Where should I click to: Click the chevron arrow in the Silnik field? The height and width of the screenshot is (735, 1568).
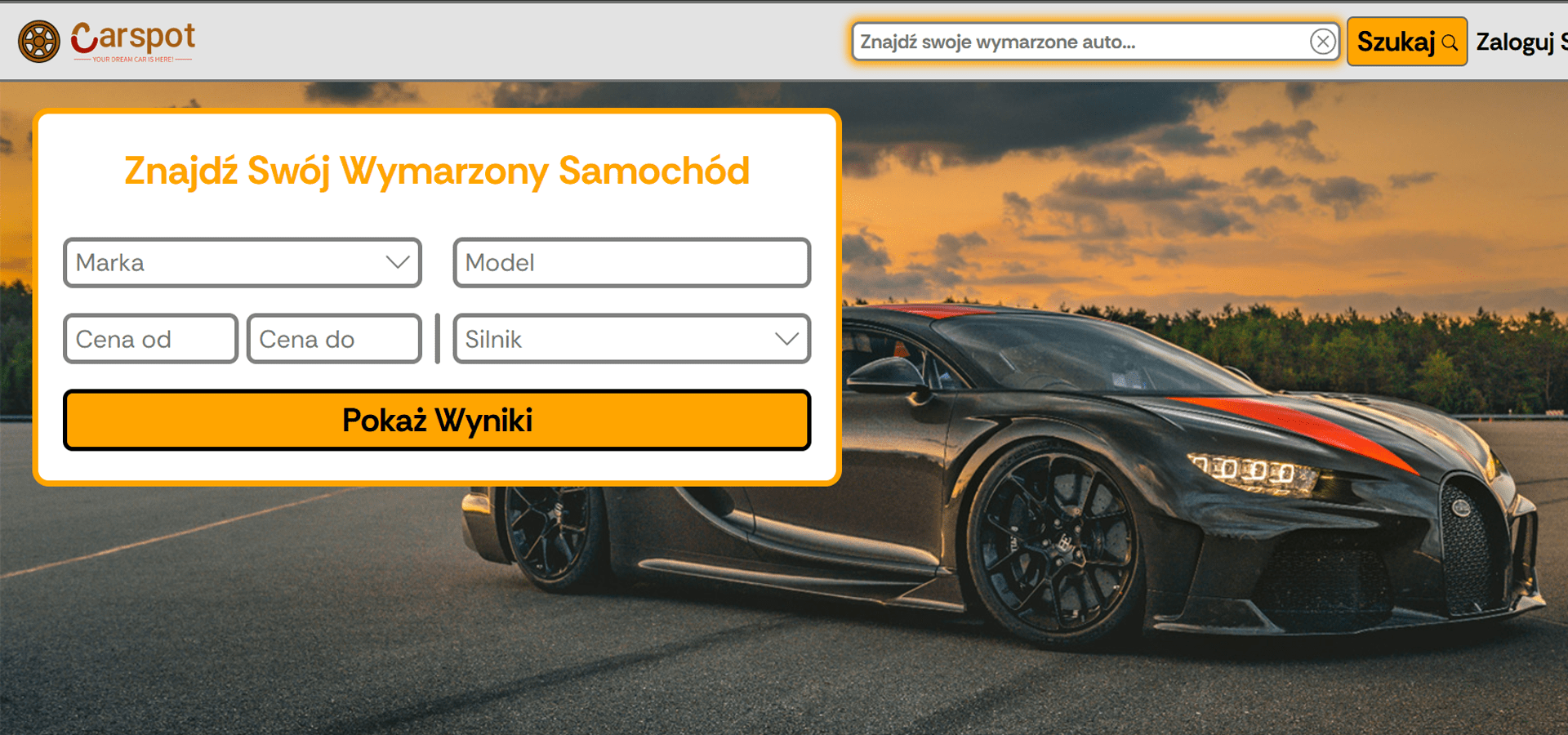click(x=787, y=338)
